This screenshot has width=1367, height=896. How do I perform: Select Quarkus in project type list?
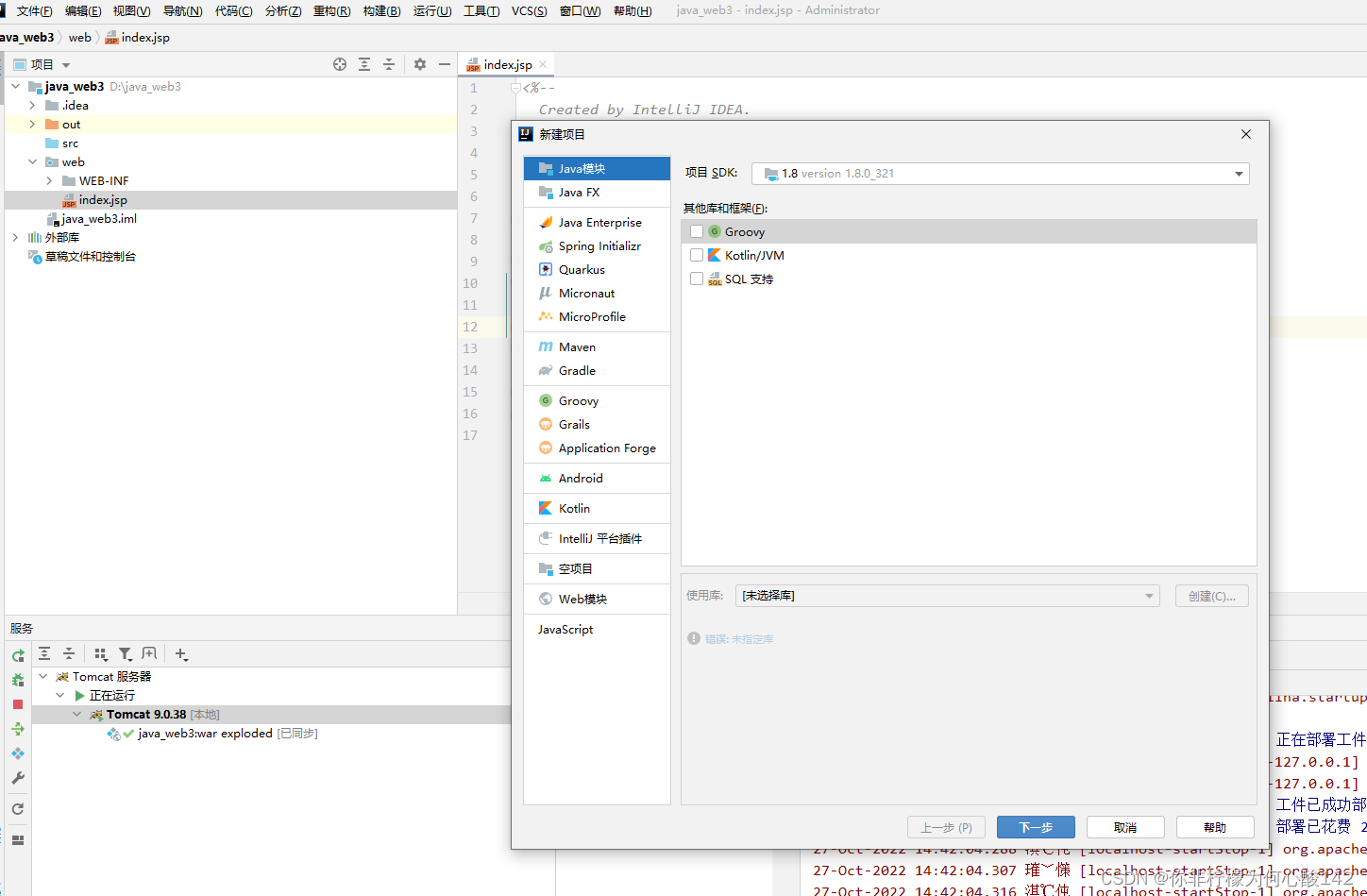tap(597, 270)
